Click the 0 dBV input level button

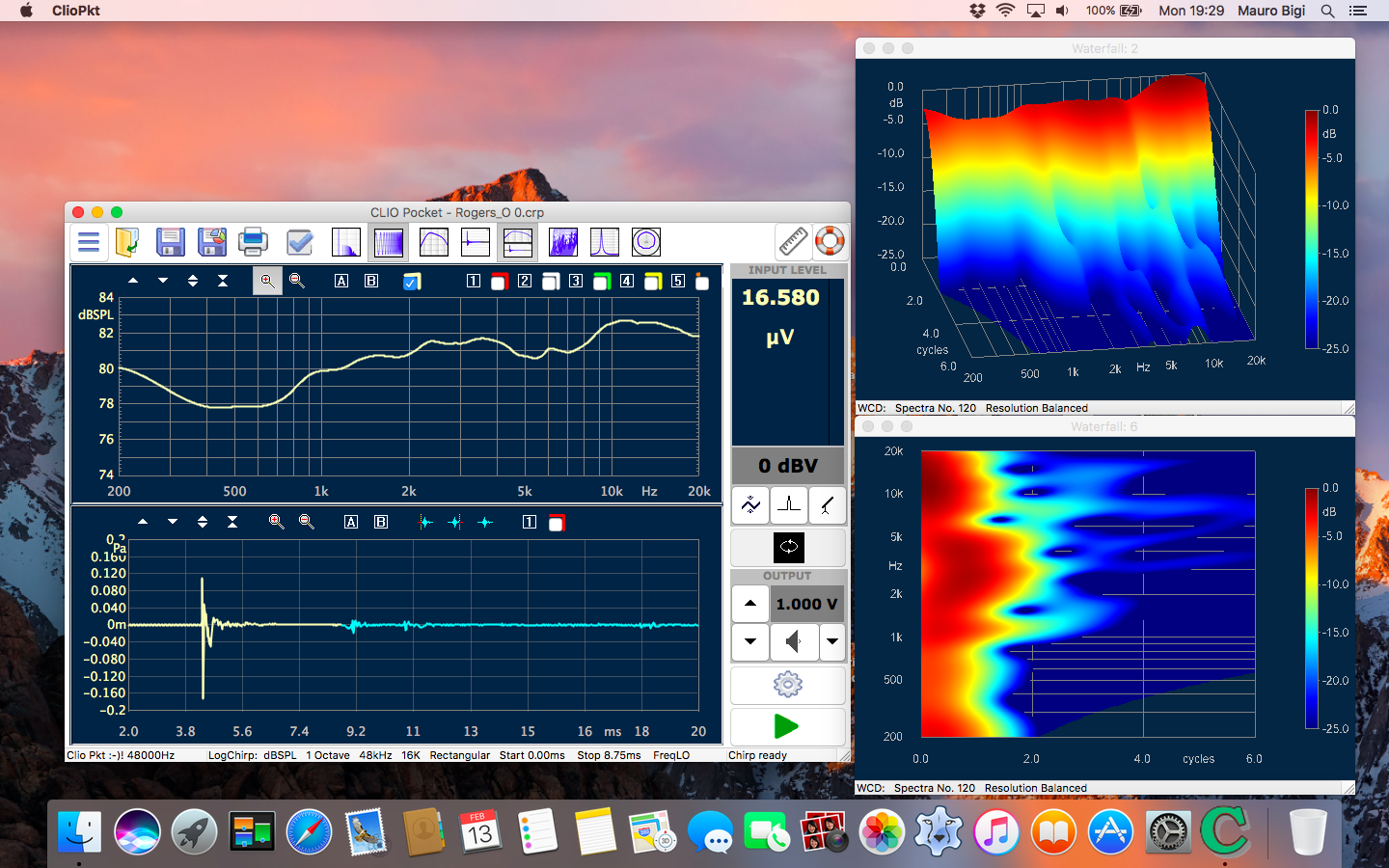point(787,466)
